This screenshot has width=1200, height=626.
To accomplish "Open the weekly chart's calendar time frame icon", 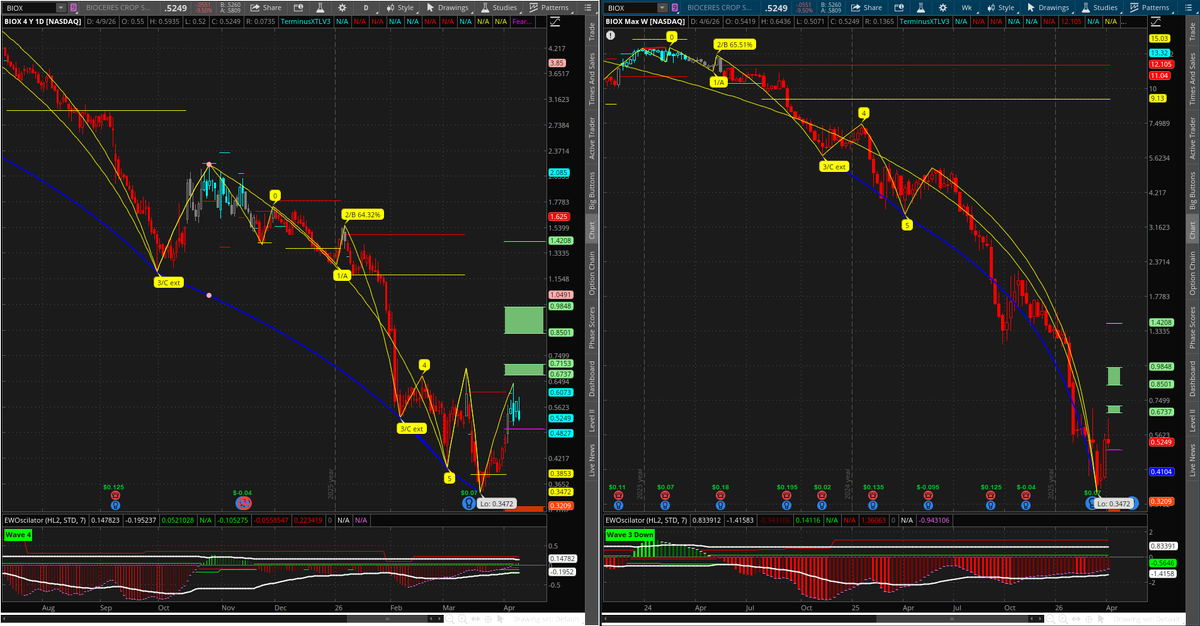I will coord(898,8).
